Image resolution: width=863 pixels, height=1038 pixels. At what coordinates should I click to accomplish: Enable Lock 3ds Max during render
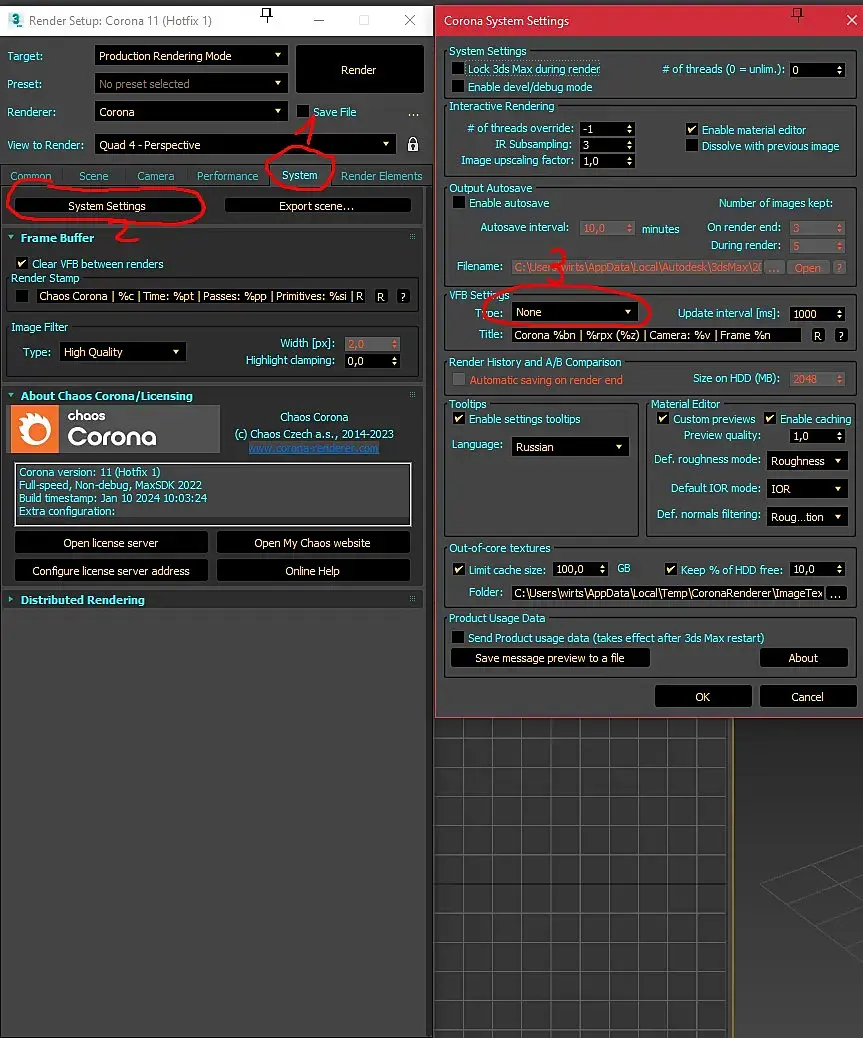[457, 68]
